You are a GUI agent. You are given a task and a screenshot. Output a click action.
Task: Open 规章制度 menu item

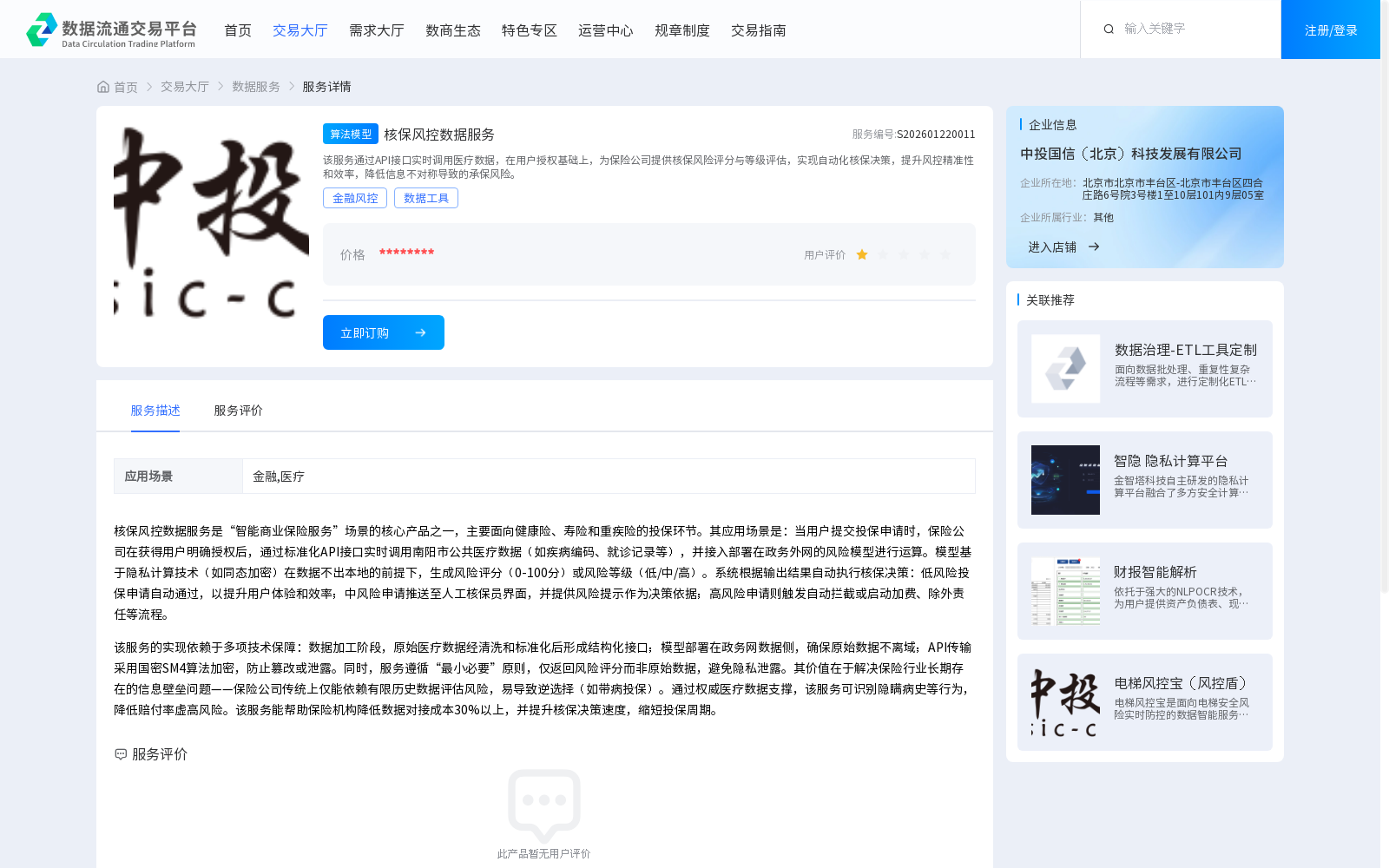(682, 30)
